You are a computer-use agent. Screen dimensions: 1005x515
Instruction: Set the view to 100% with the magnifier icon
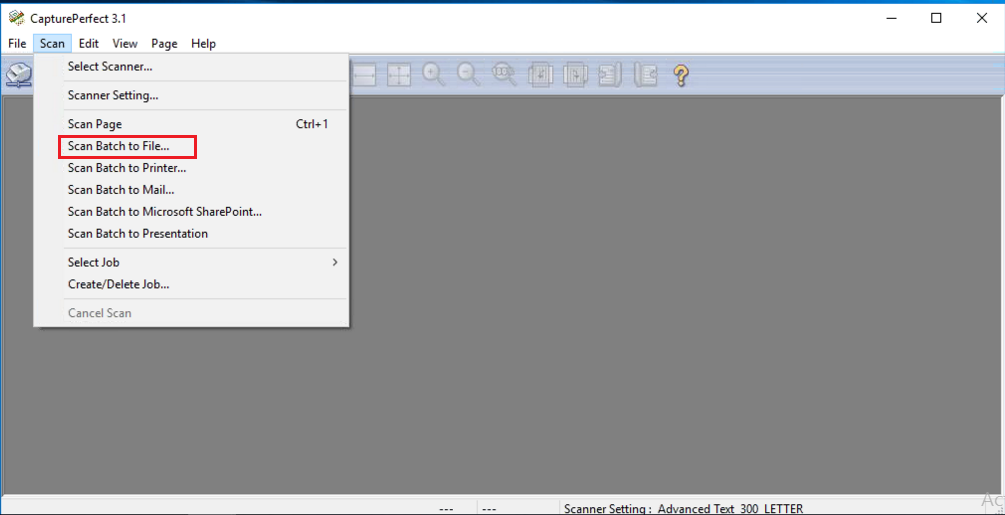(x=504, y=75)
